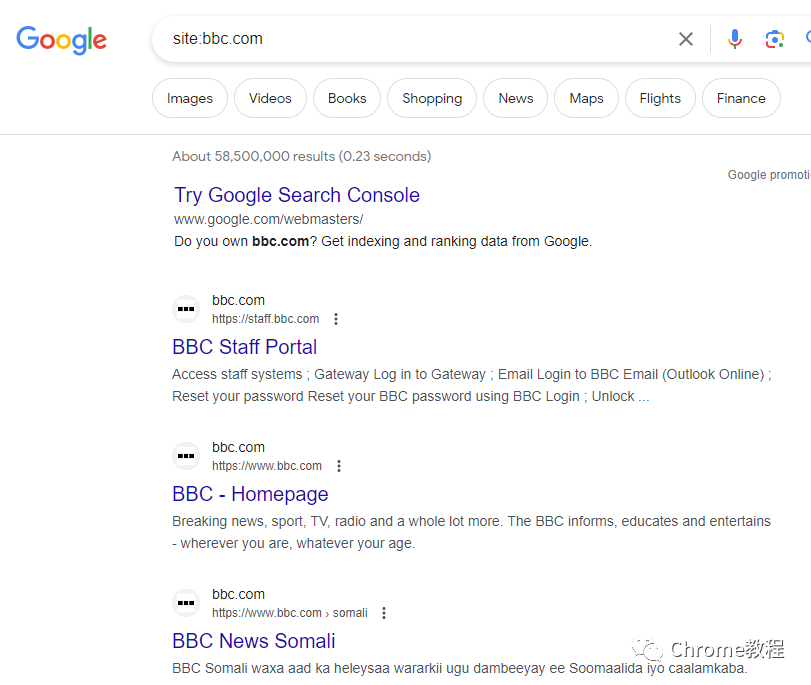811x685 pixels.
Task: Click the https://staff.bbc.com URL text
Action: click(x=265, y=319)
